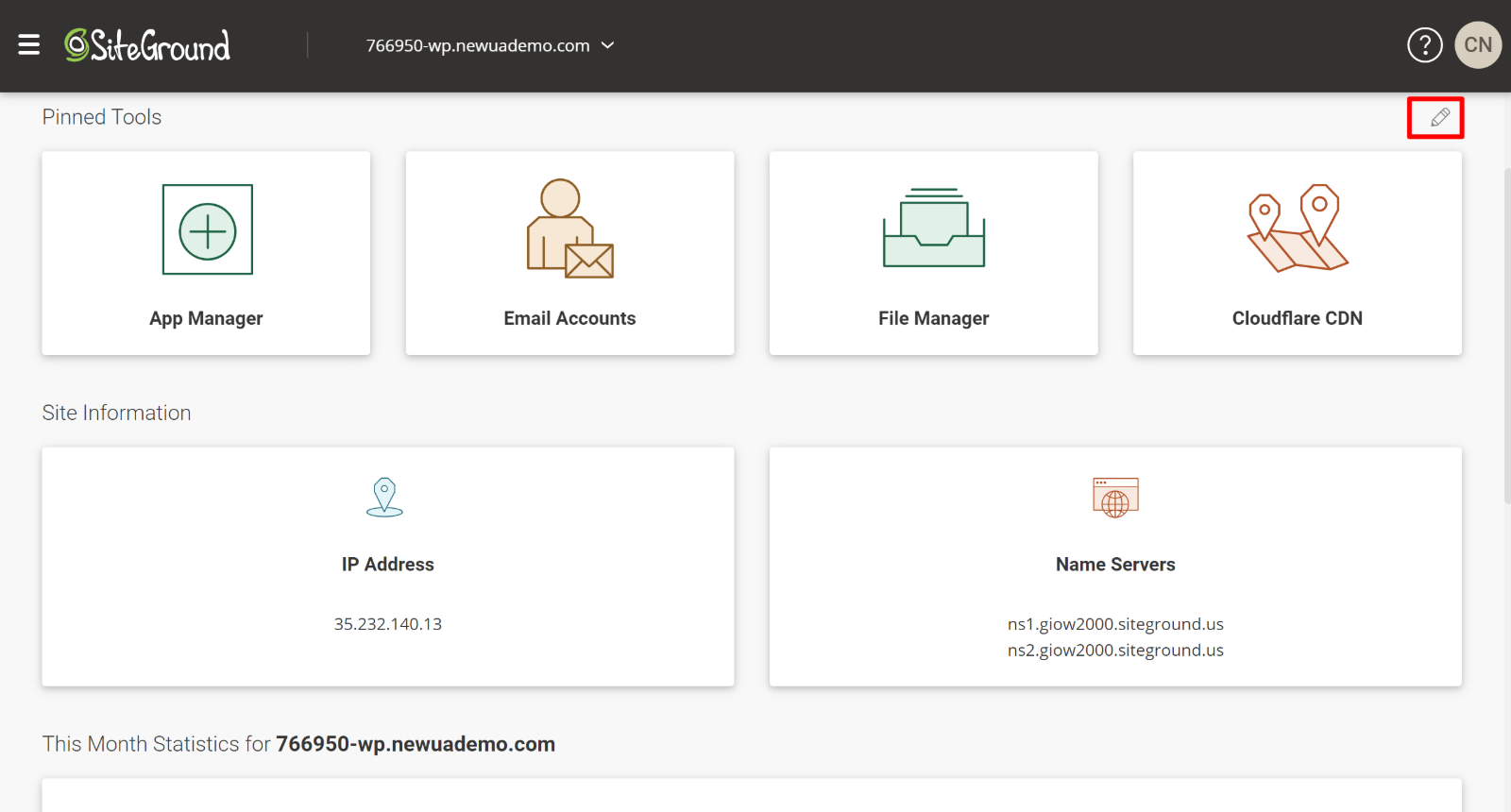Select ns2.giow2000.siteground.us name server text
The image size is (1511, 812).
tap(1115, 650)
